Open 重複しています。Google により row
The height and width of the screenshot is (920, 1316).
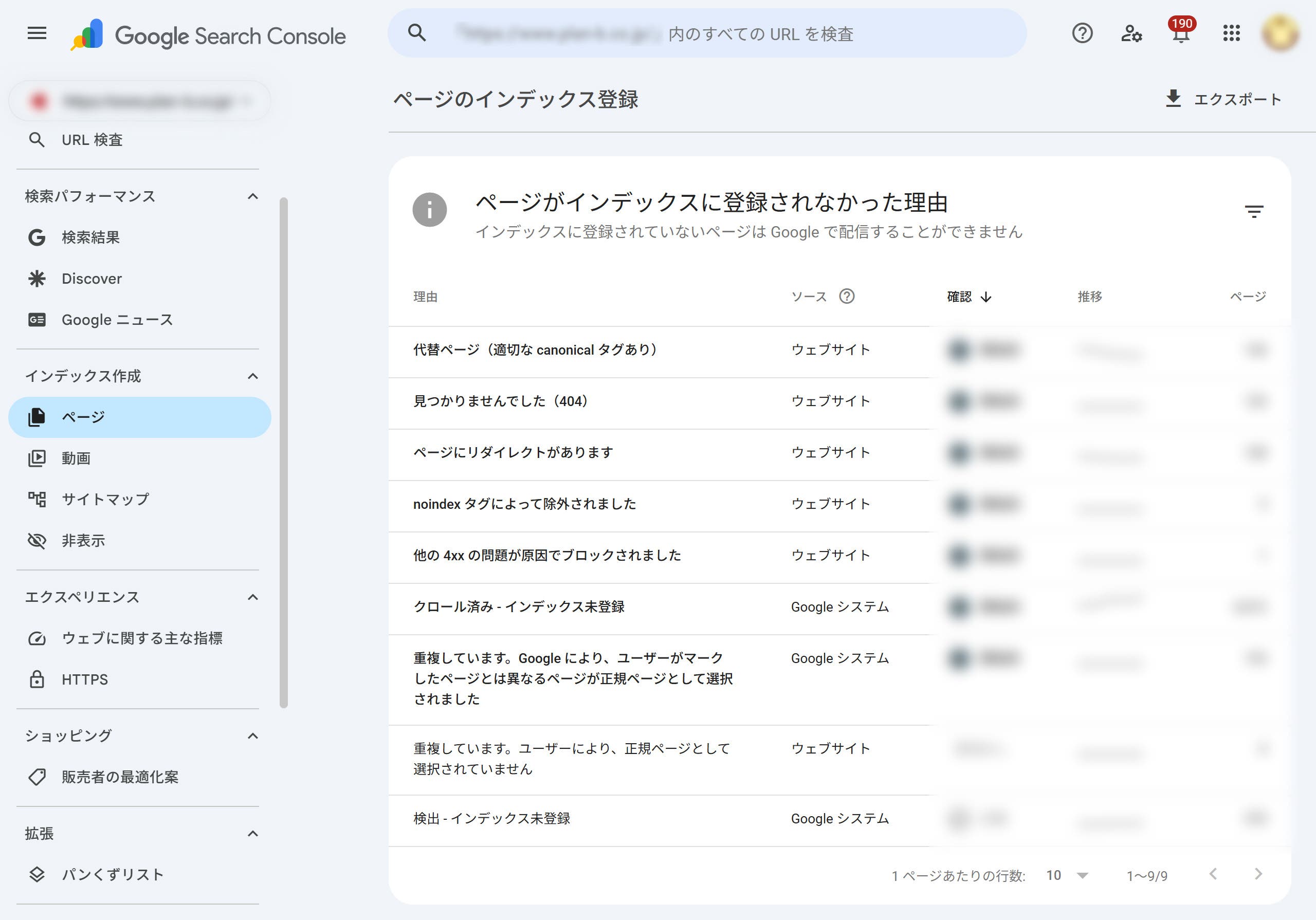(x=839, y=679)
